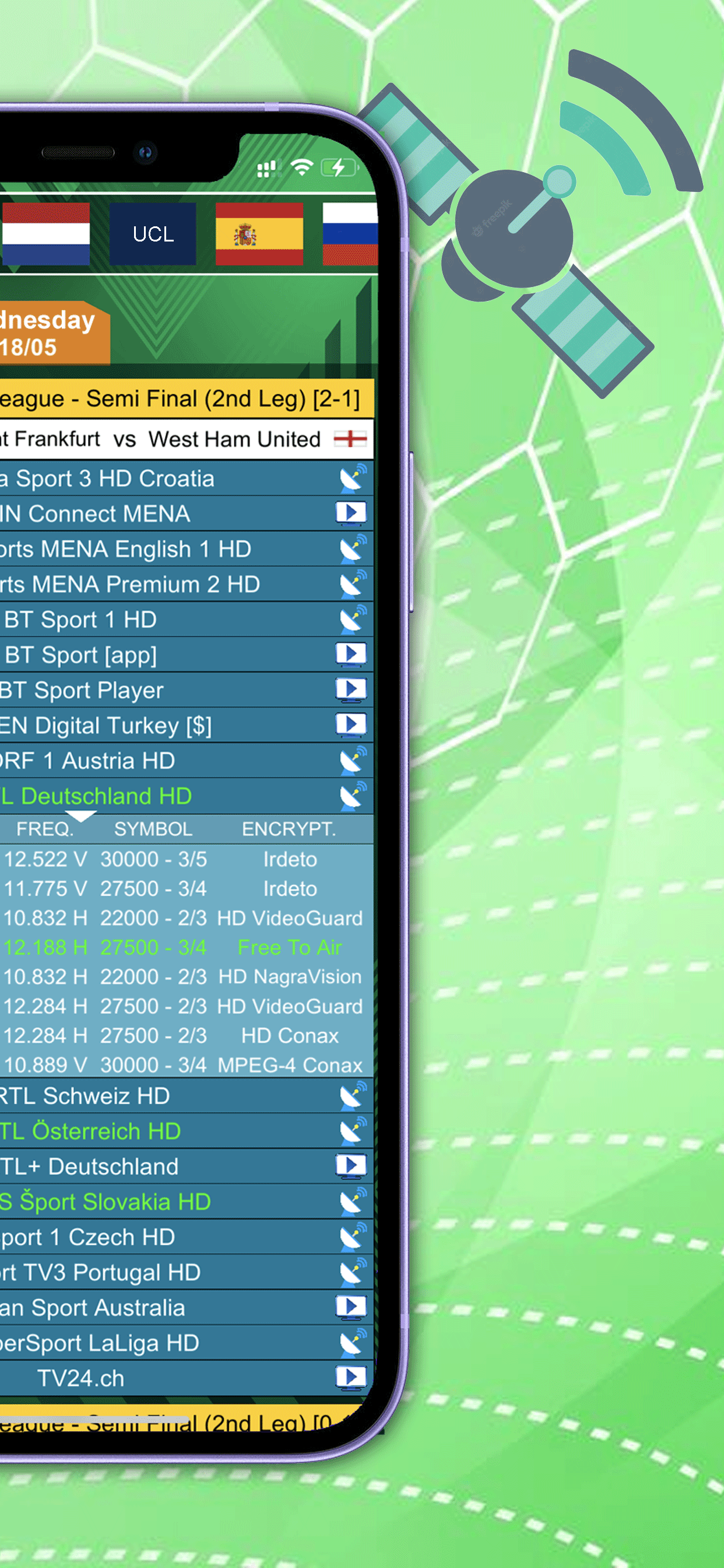Image resolution: width=724 pixels, height=1568 pixels.
Task: Expand Sport 3 HD Croatia channel row
Action: point(186,478)
